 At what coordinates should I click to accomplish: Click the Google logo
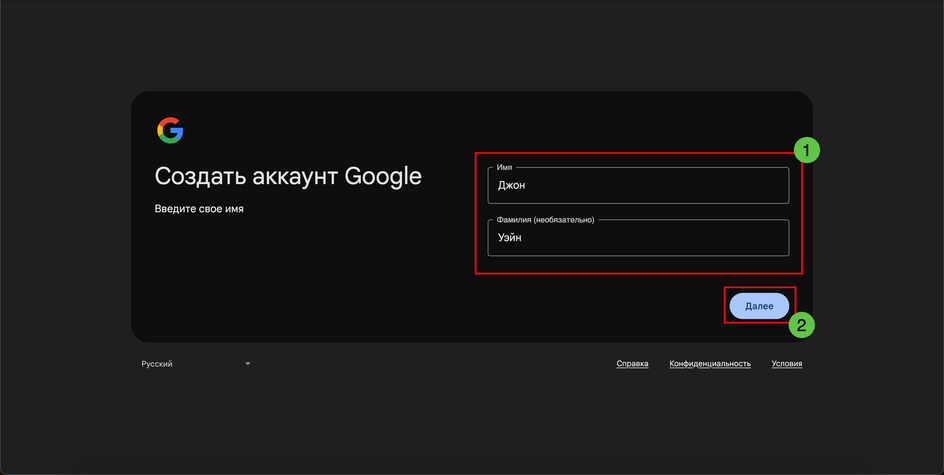[x=170, y=130]
